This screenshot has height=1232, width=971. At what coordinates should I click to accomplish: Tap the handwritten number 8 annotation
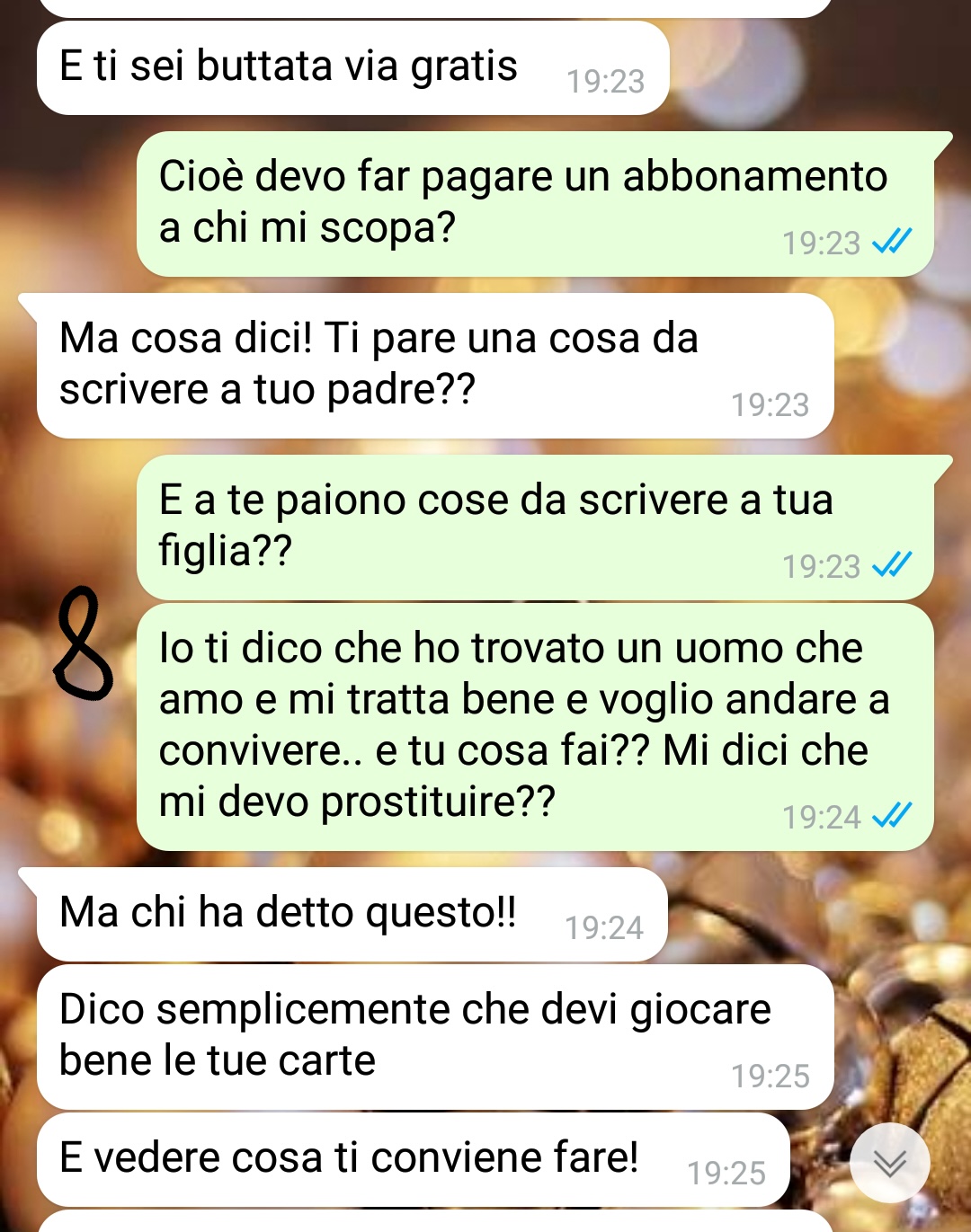pyautogui.click(x=83, y=642)
